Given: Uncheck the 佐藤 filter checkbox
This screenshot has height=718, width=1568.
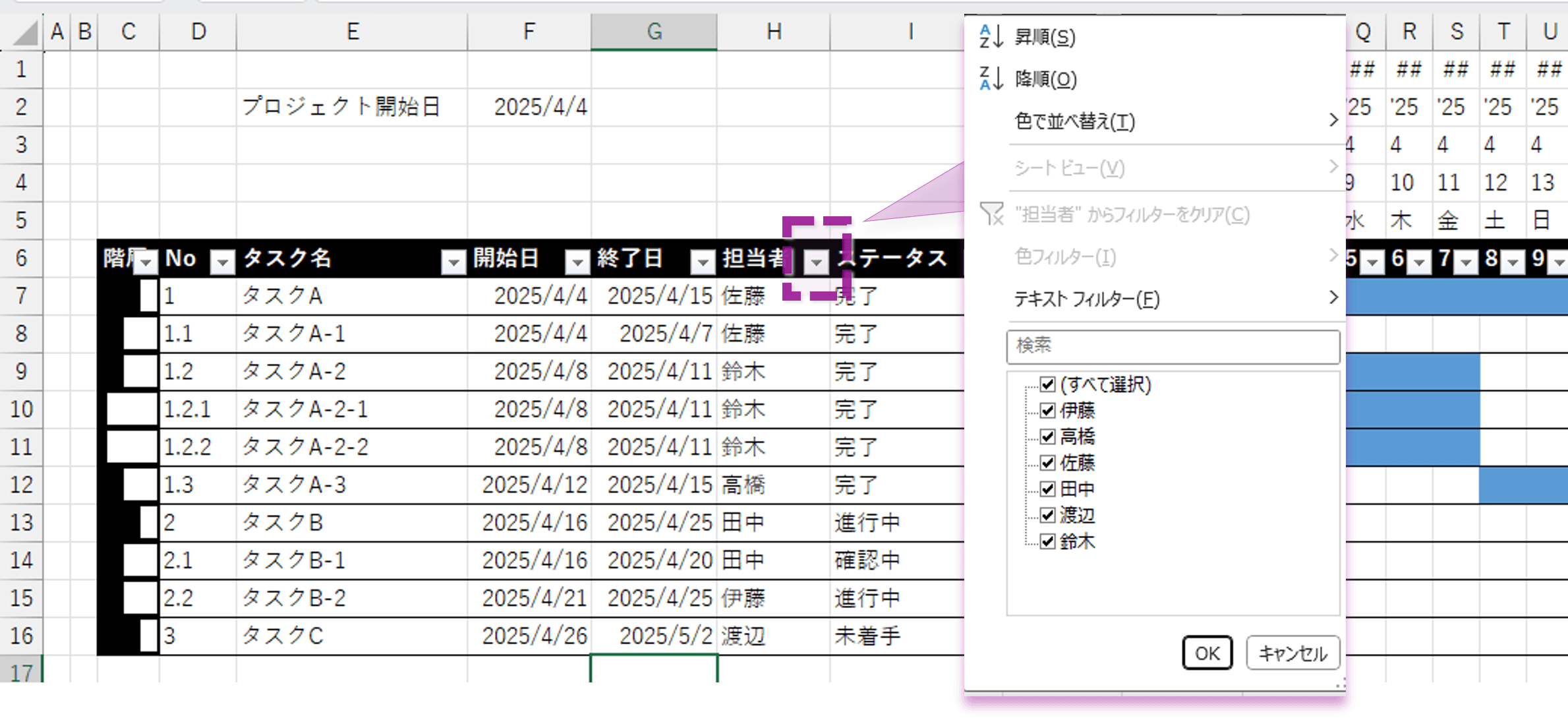Looking at the screenshot, I should 1047,463.
